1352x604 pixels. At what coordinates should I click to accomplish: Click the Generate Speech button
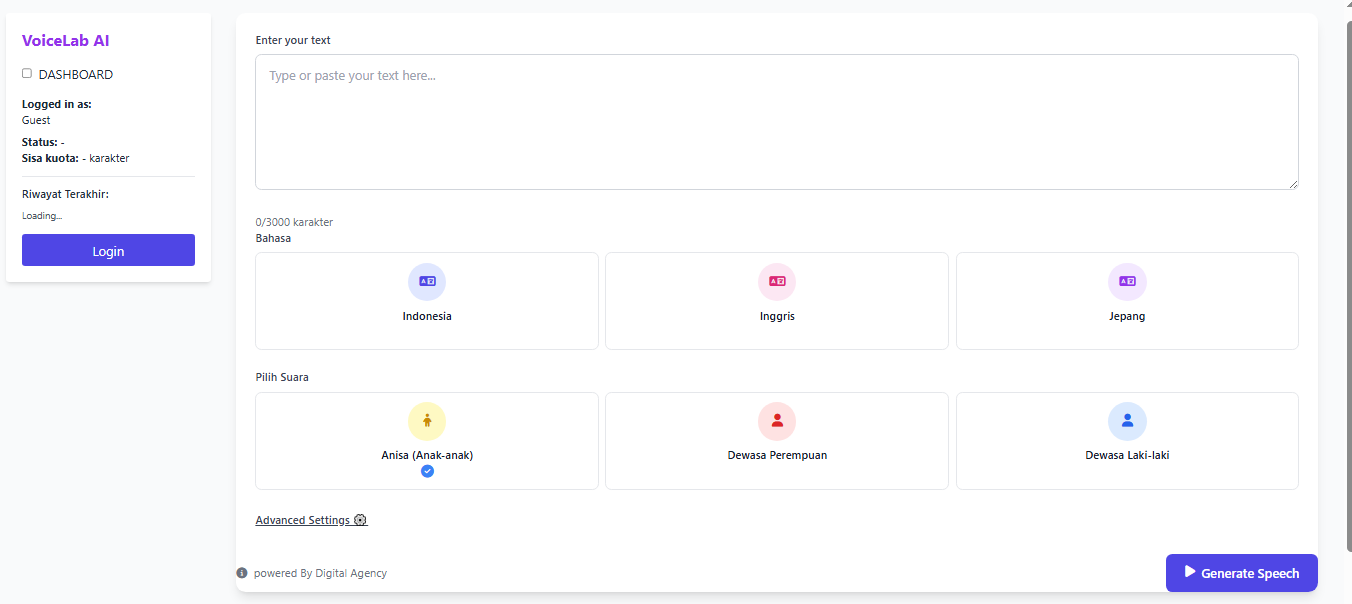tap(1241, 573)
